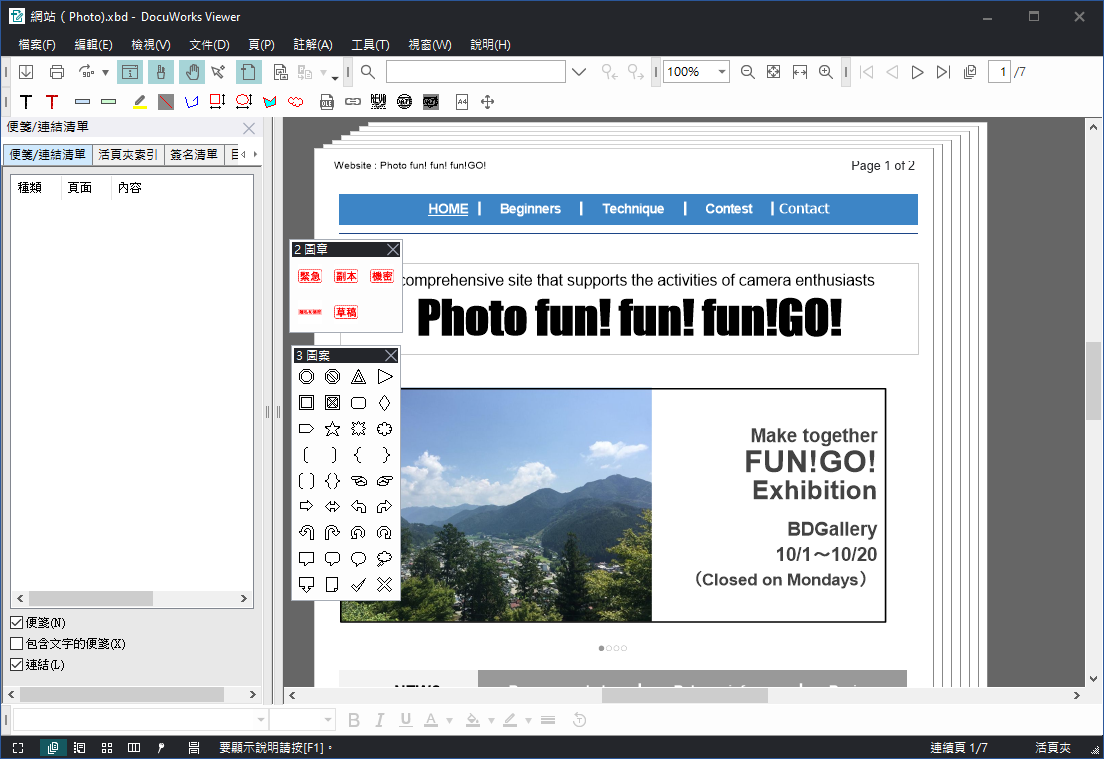Open the 檢視(V) menu

[151, 44]
